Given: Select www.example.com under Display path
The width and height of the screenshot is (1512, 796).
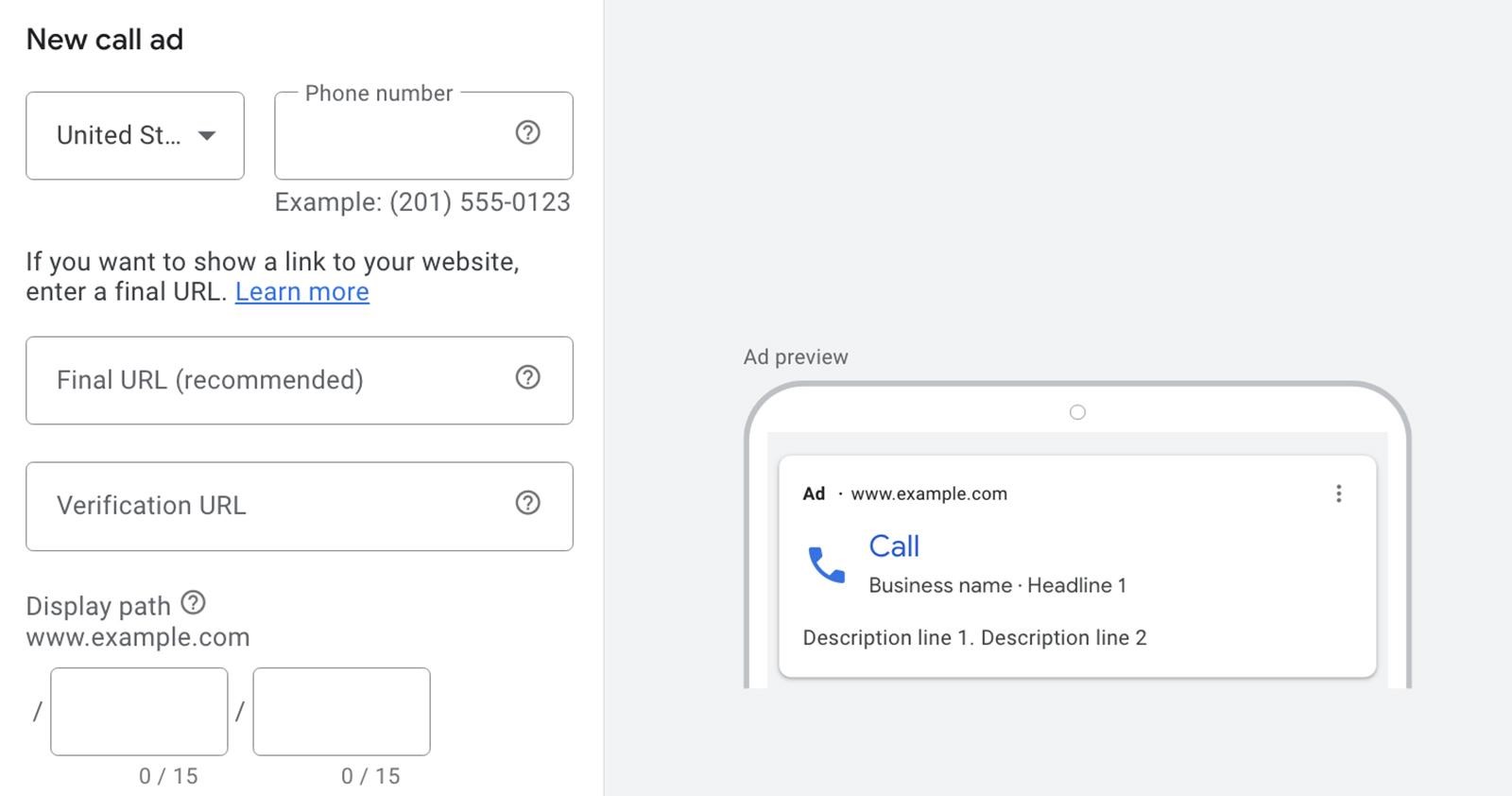Looking at the screenshot, I should point(138,637).
